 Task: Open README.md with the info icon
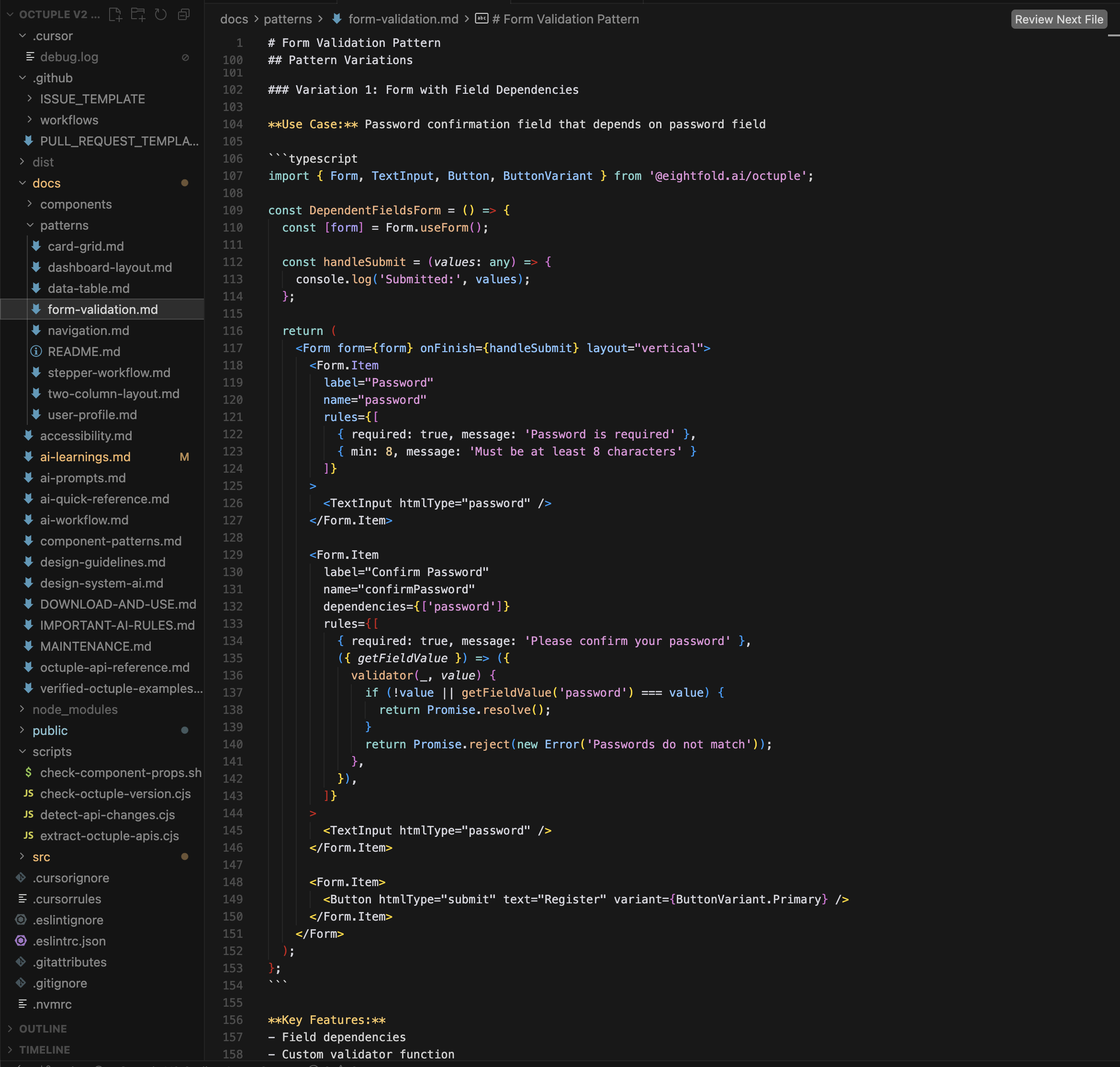pos(84,352)
